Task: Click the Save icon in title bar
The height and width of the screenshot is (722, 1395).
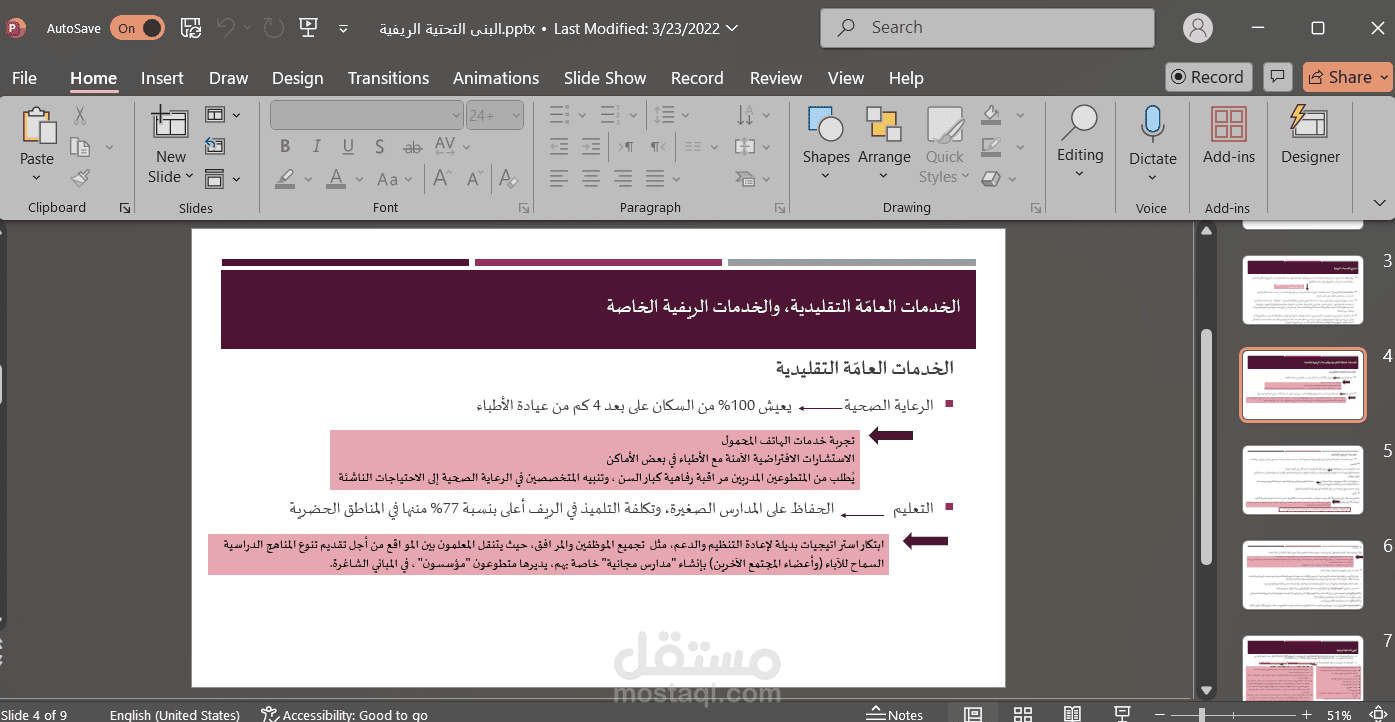Action: [x=190, y=28]
